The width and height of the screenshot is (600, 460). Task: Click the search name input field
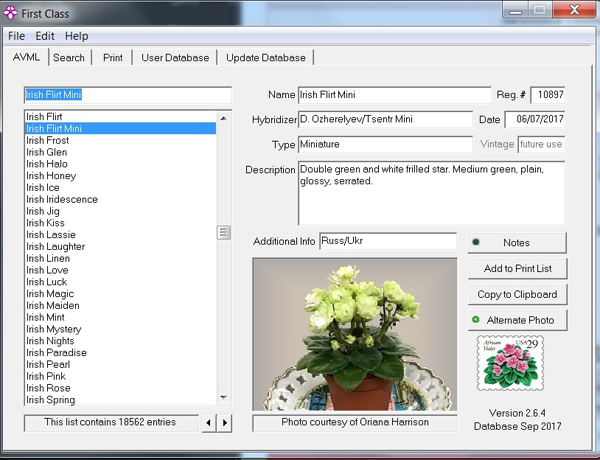pyautogui.click(x=128, y=95)
